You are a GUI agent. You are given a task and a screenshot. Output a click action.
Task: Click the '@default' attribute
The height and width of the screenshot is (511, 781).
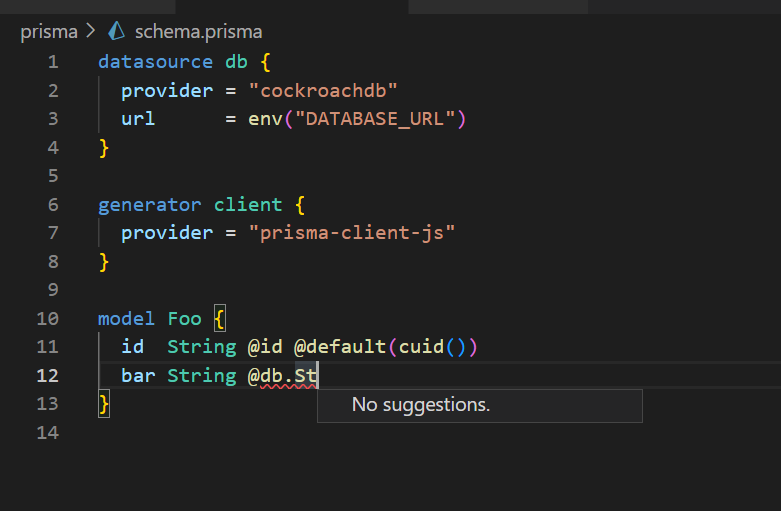pos(340,347)
